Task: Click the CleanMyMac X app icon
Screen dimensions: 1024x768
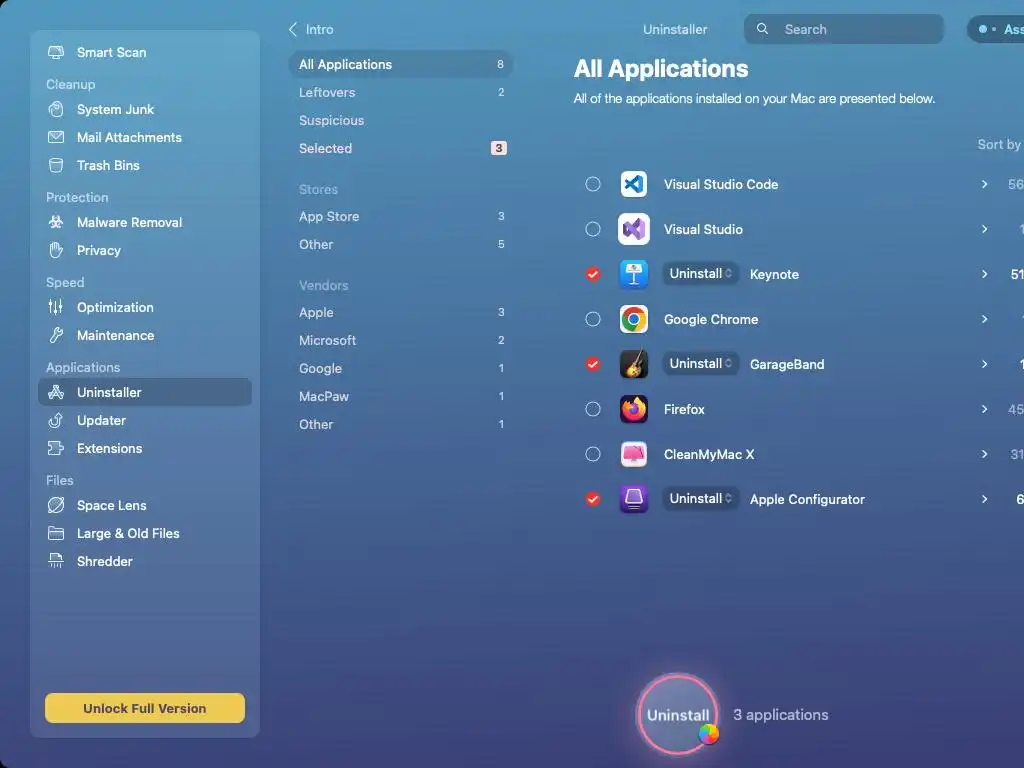Action: pos(633,454)
